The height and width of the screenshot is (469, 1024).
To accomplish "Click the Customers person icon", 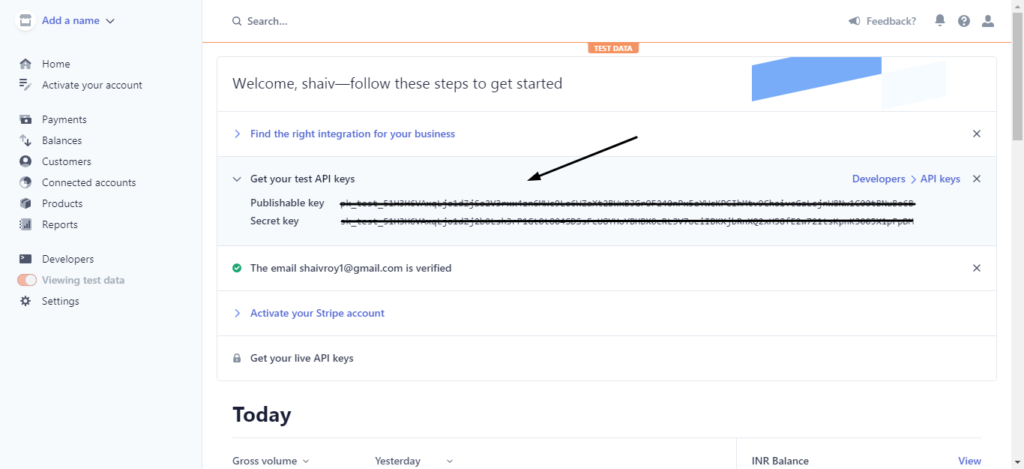I will [25, 161].
